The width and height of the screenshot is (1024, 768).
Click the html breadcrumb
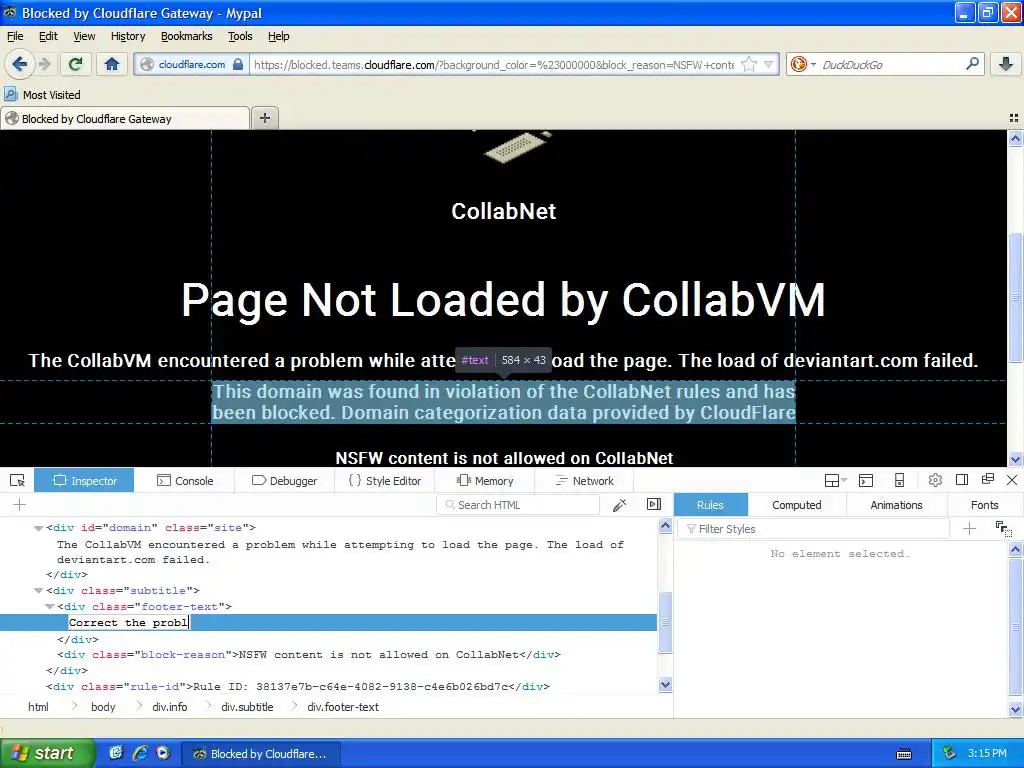pos(39,707)
